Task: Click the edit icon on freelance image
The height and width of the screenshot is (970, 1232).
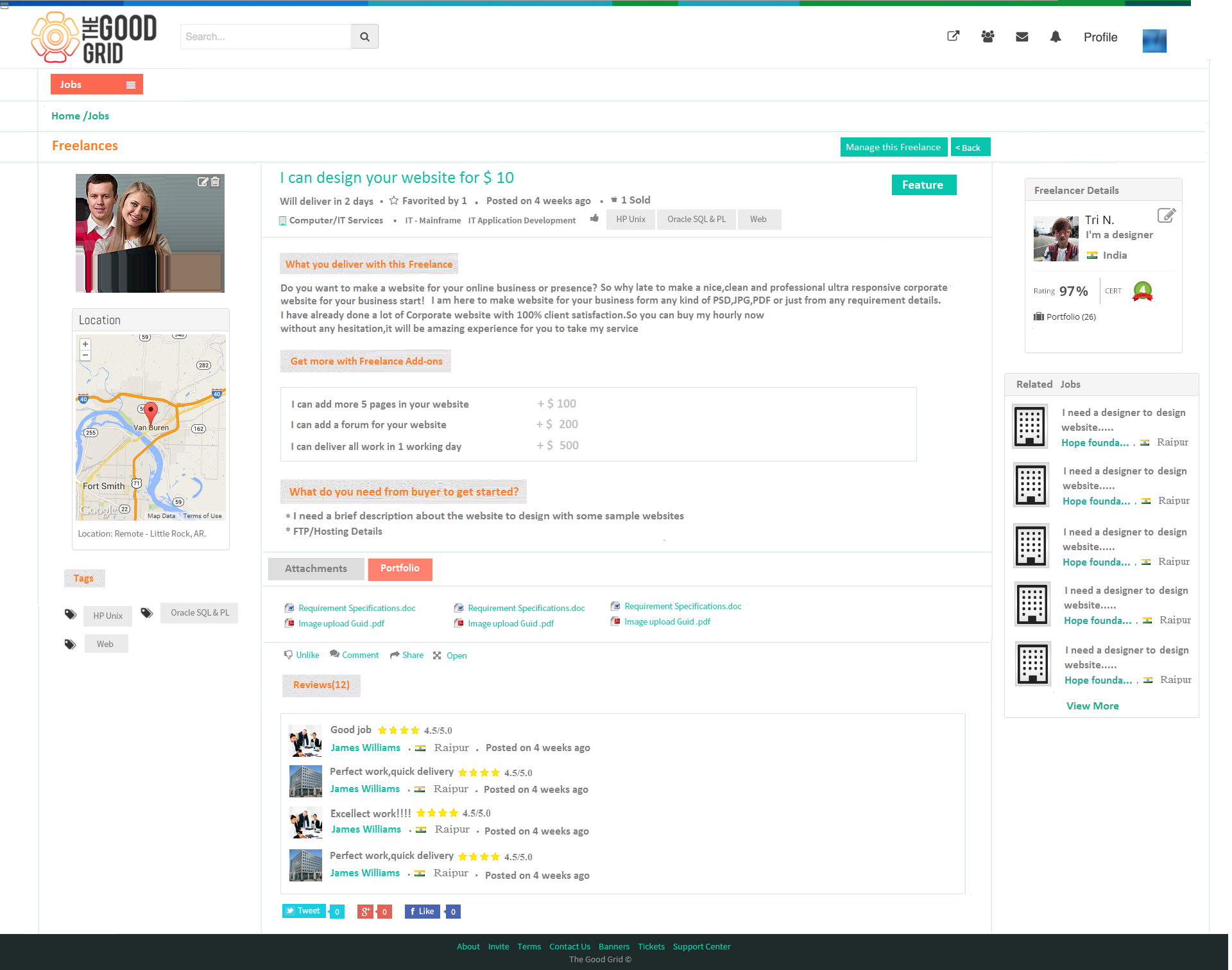Action: click(x=203, y=182)
